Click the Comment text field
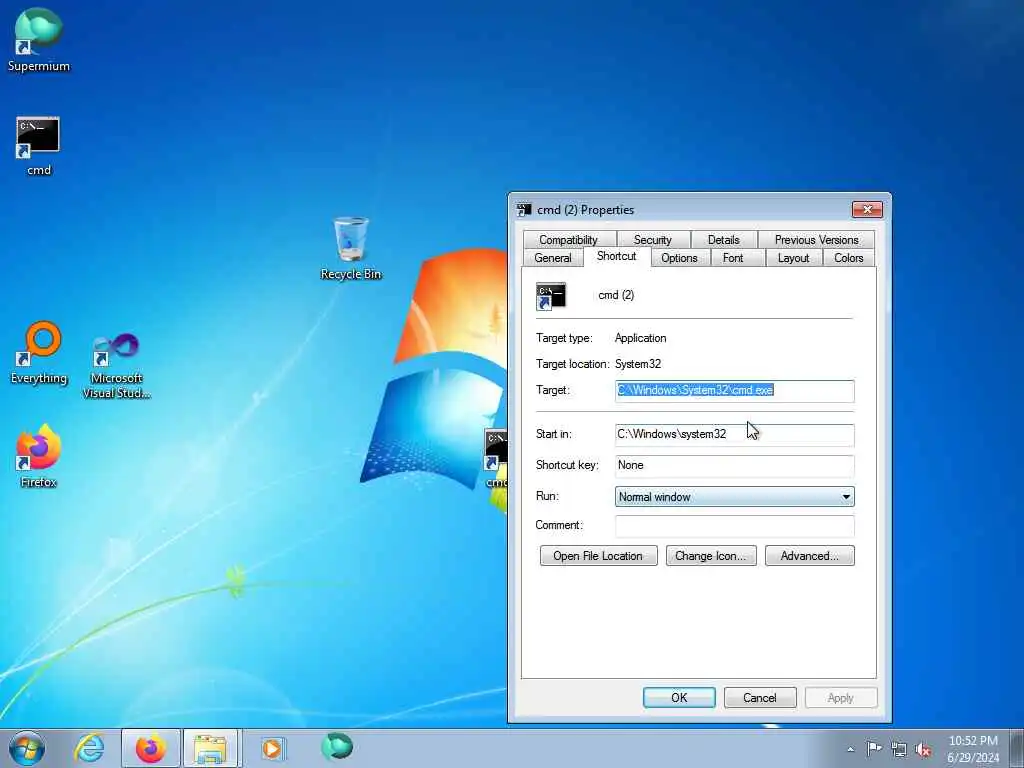This screenshot has width=1024, height=768. (x=735, y=526)
